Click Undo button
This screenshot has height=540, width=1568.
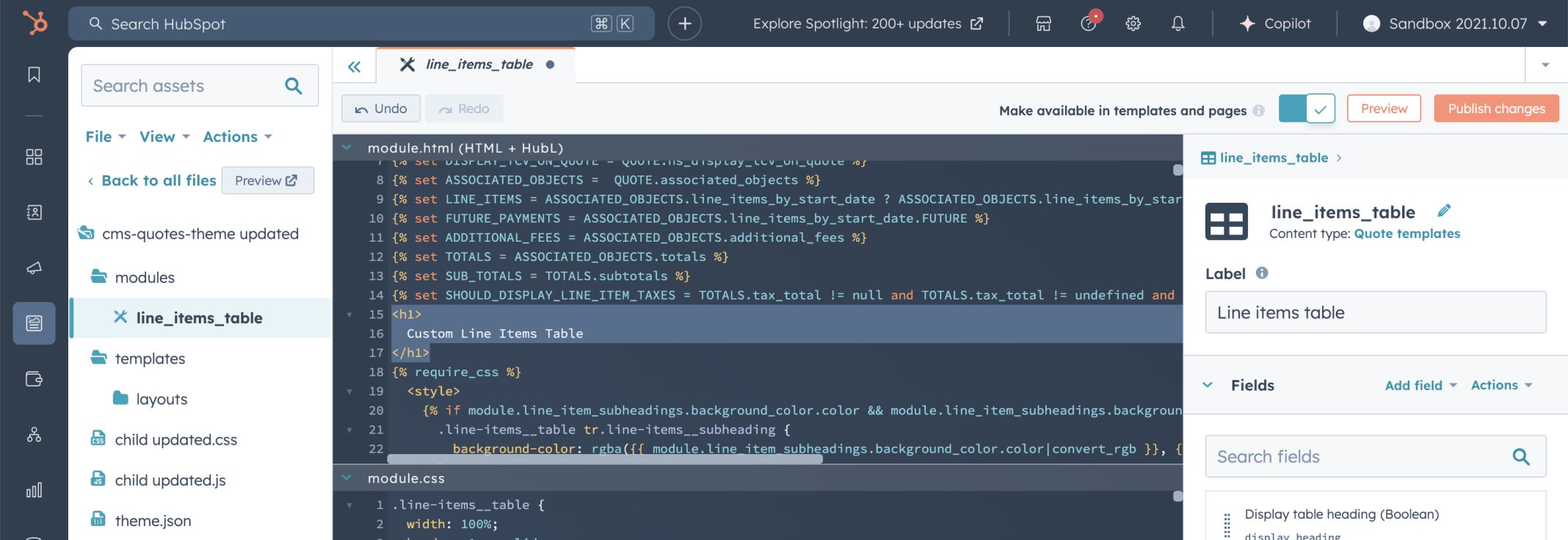(380, 109)
